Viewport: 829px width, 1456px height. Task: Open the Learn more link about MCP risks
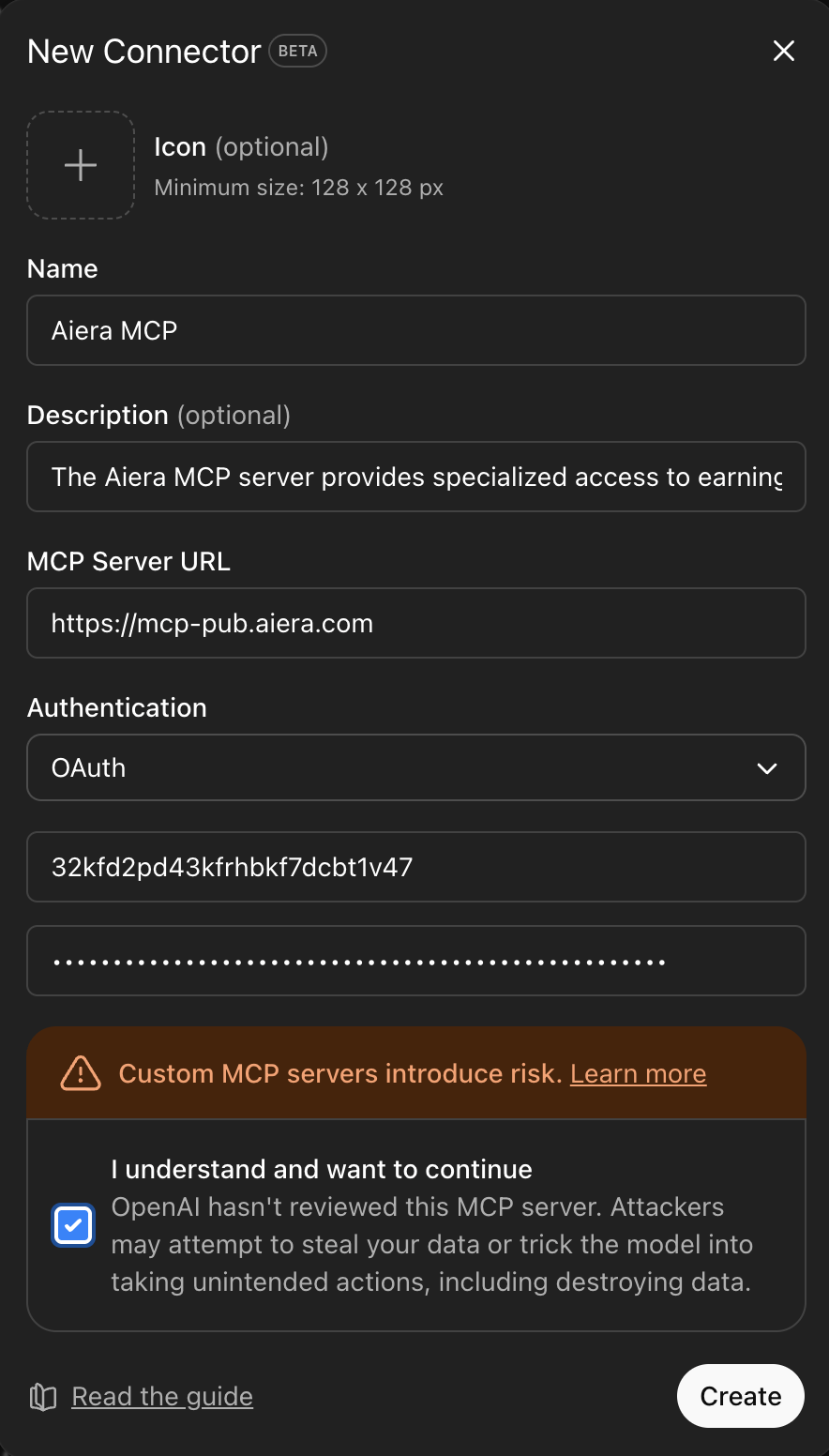click(638, 1073)
